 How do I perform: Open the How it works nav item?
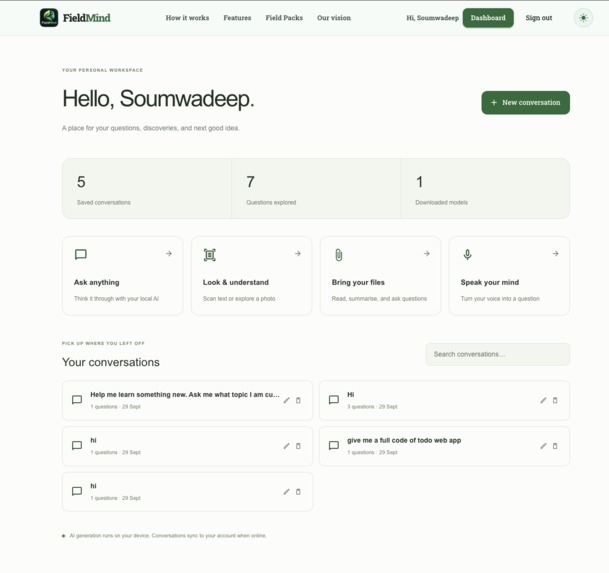[x=187, y=18]
